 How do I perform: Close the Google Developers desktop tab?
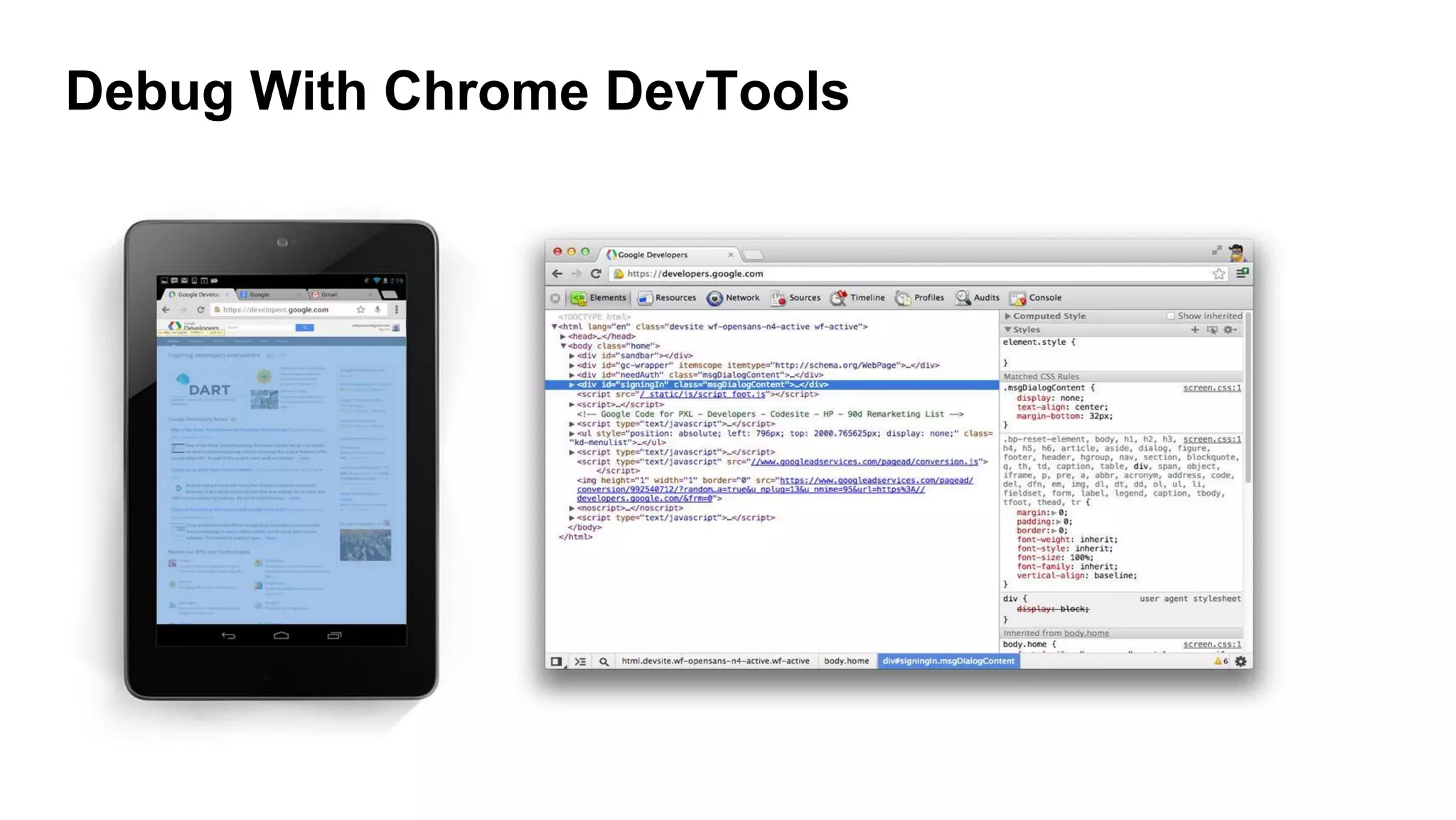tap(730, 255)
